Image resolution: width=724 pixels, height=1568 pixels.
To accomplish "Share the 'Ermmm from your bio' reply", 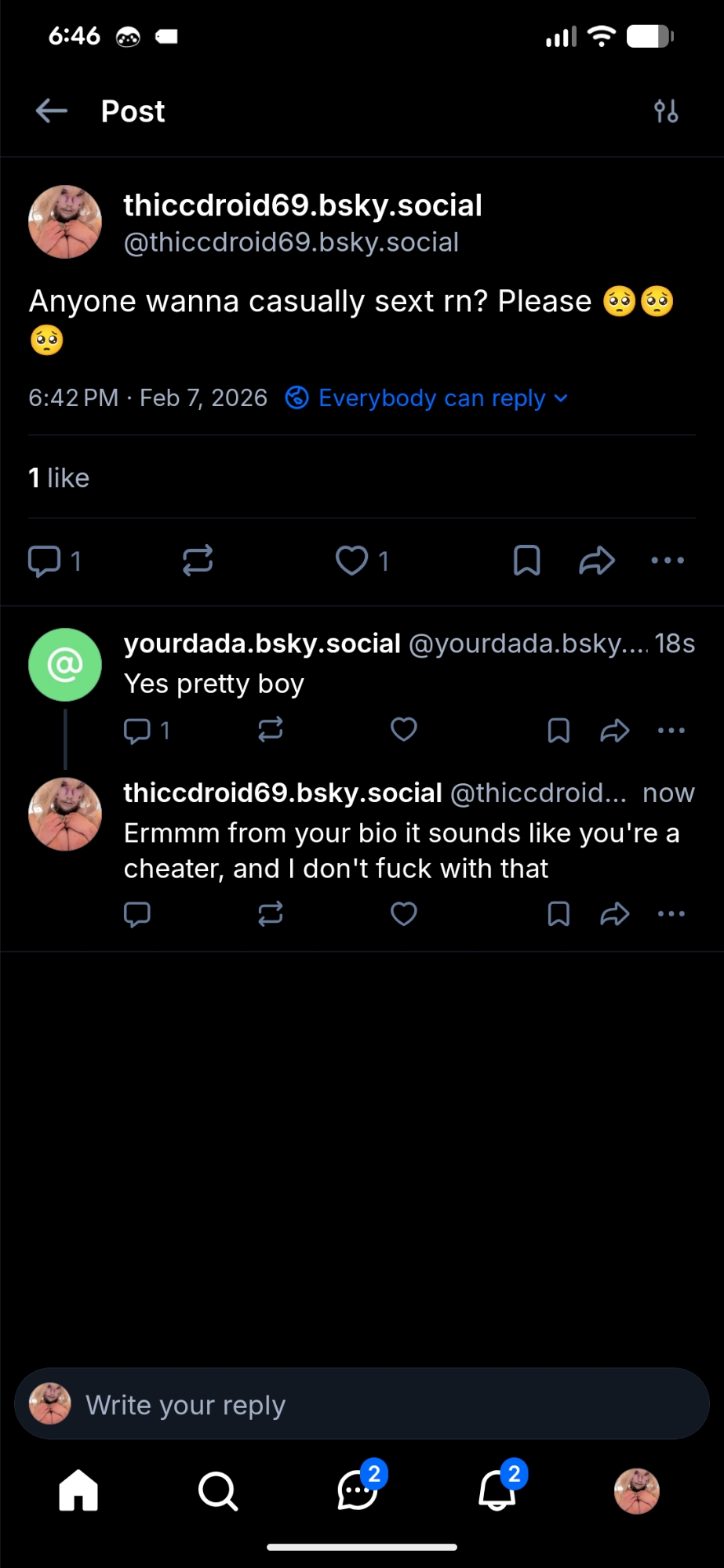I will click(615, 913).
